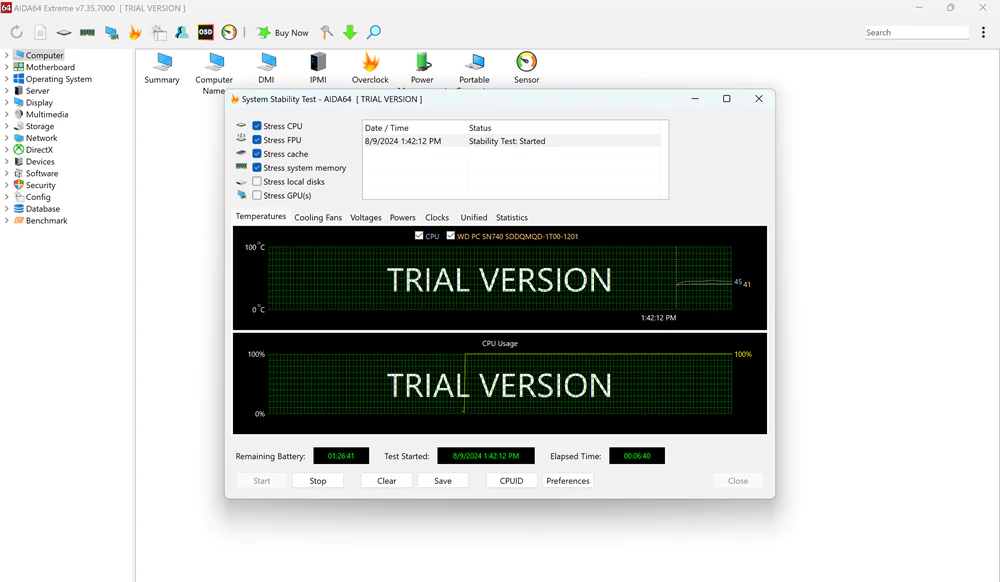The width and height of the screenshot is (1000, 582).
Task: Open the SensorPanel gauge toolbar icon
Action: [x=229, y=32]
